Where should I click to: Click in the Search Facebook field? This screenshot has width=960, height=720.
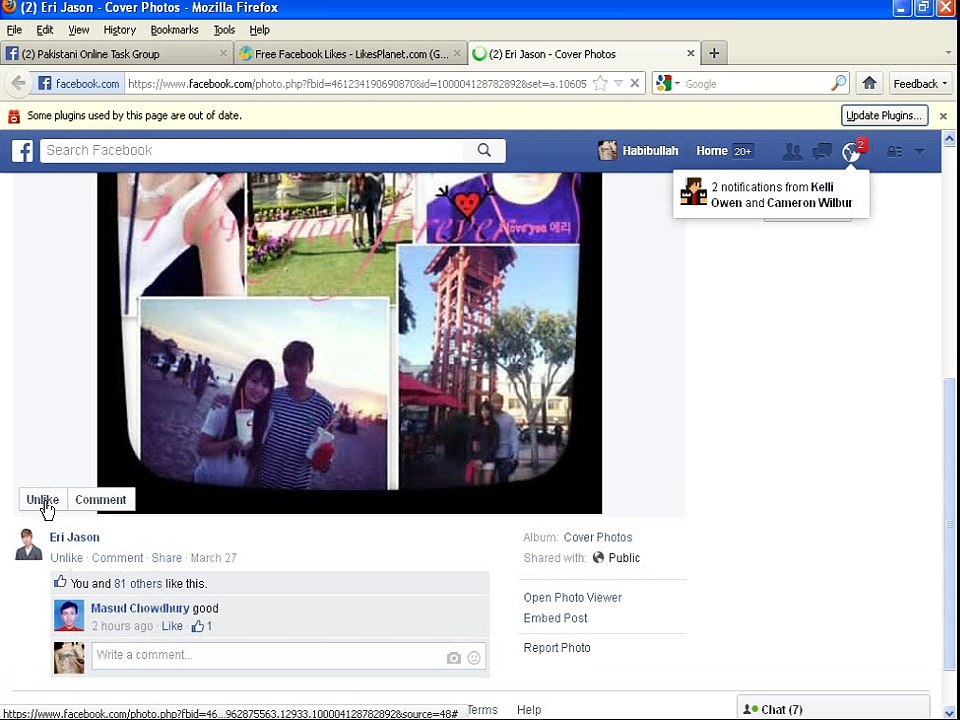(252, 151)
